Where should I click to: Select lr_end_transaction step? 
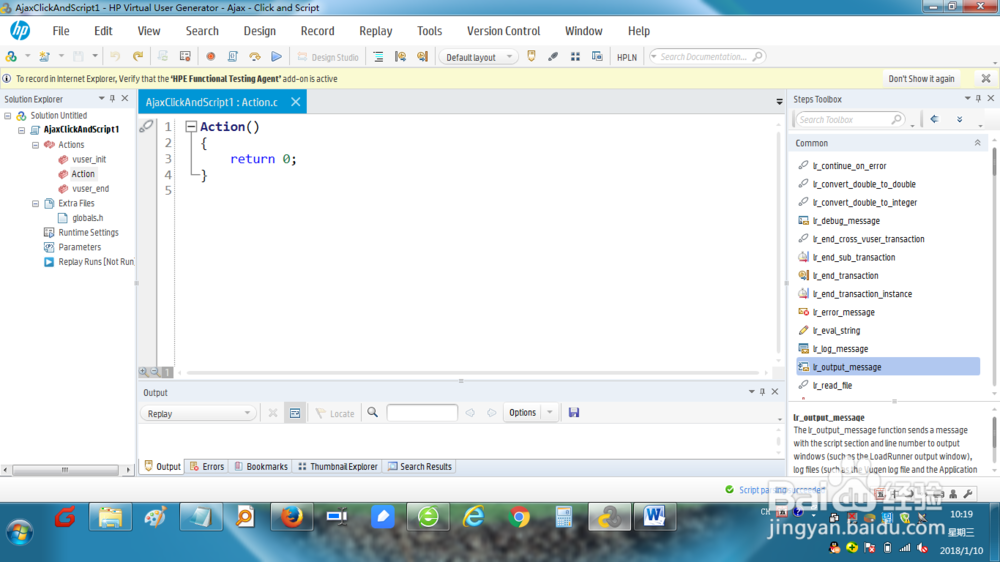pyautogui.click(x=846, y=276)
